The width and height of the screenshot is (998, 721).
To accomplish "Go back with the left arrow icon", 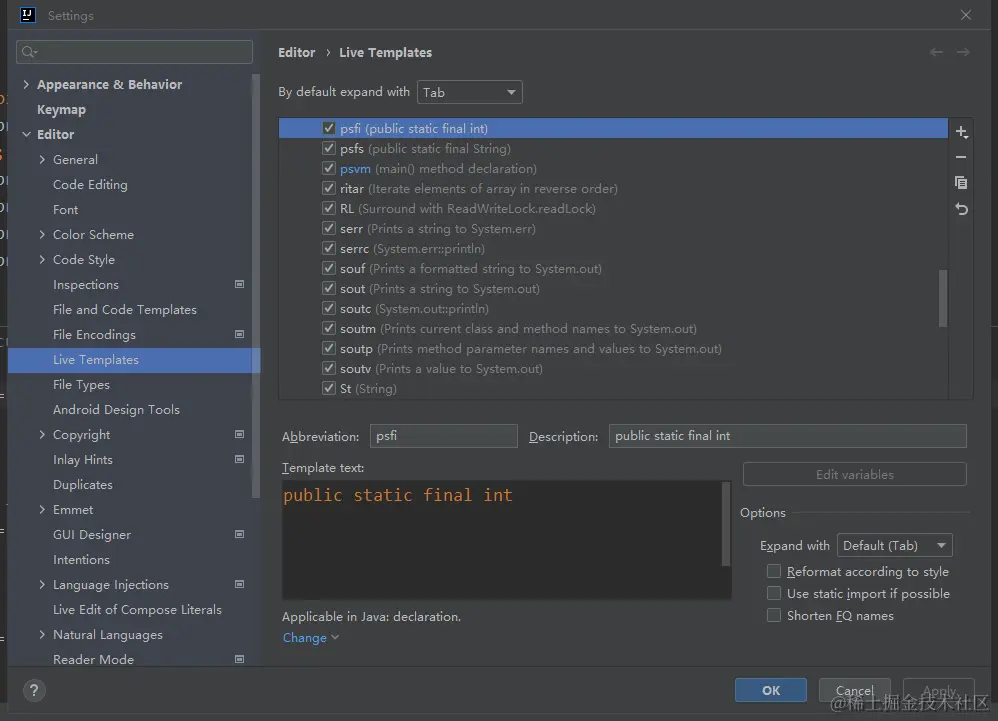I will (x=936, y=52).
